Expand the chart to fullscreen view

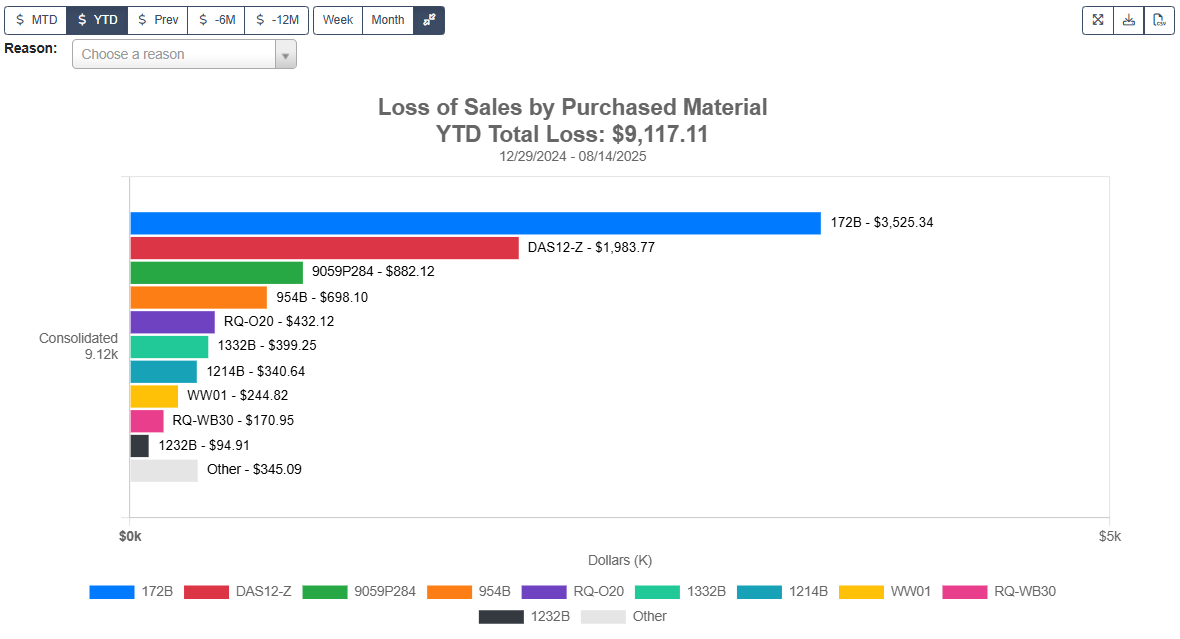click(x=1097, y=20)
